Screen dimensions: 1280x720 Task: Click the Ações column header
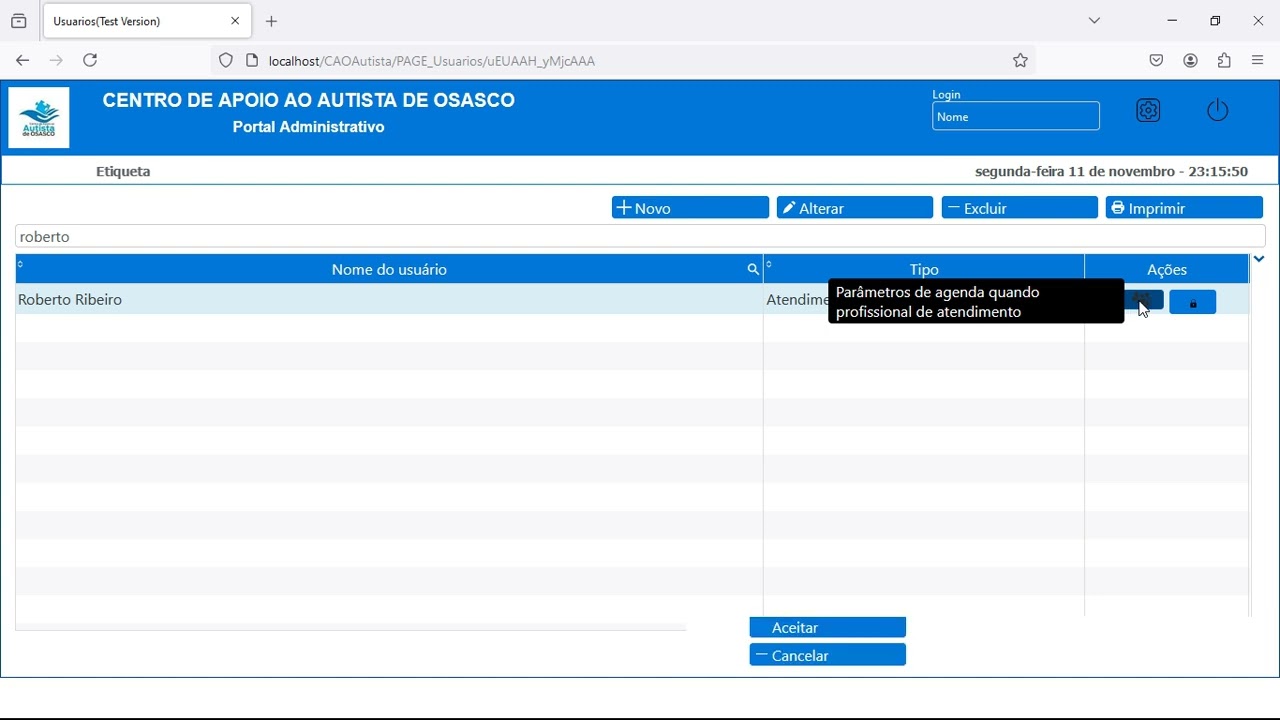pos(1167,269)
